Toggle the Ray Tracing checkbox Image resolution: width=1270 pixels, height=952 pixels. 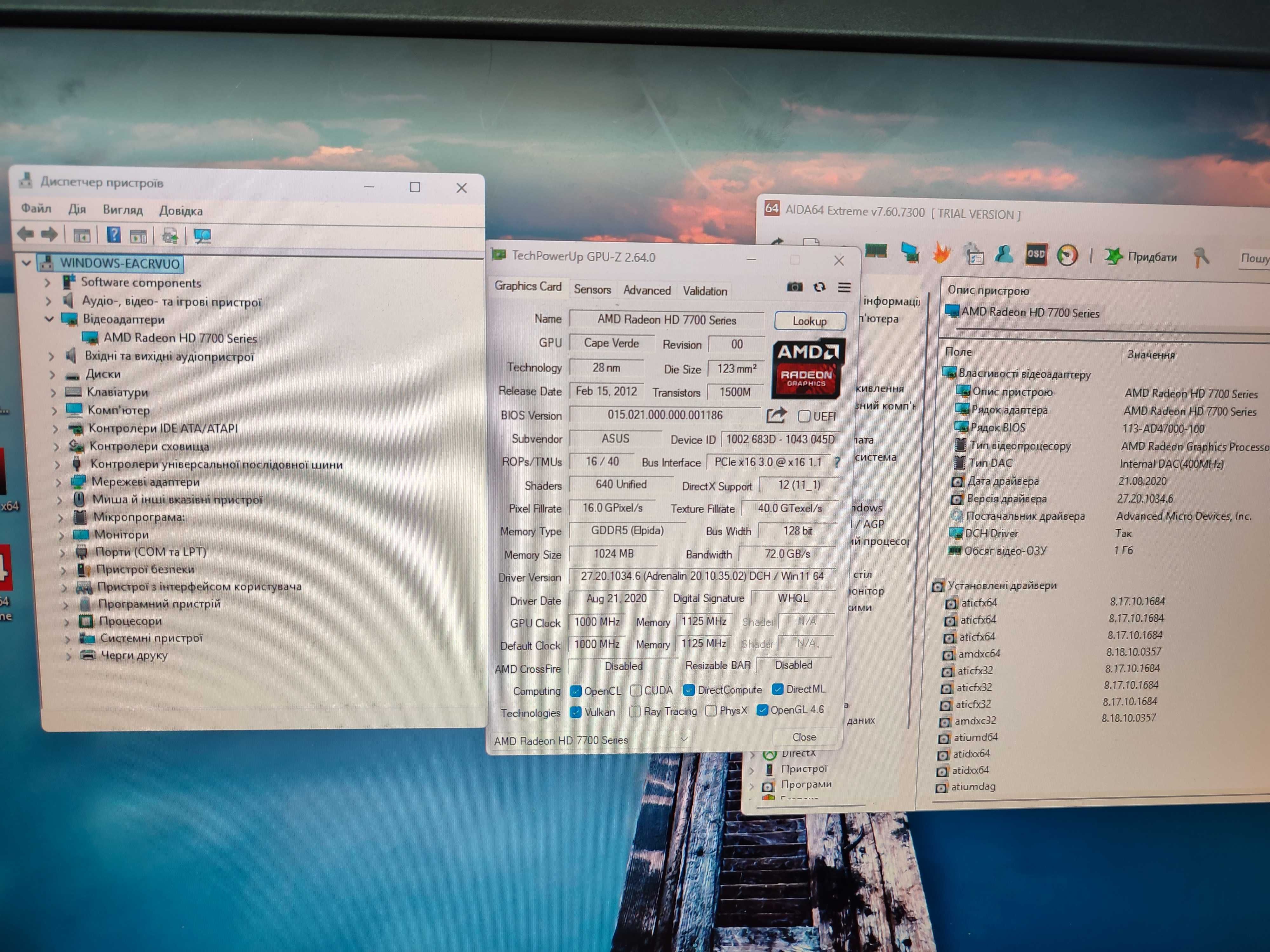click(x=634, y=711)
